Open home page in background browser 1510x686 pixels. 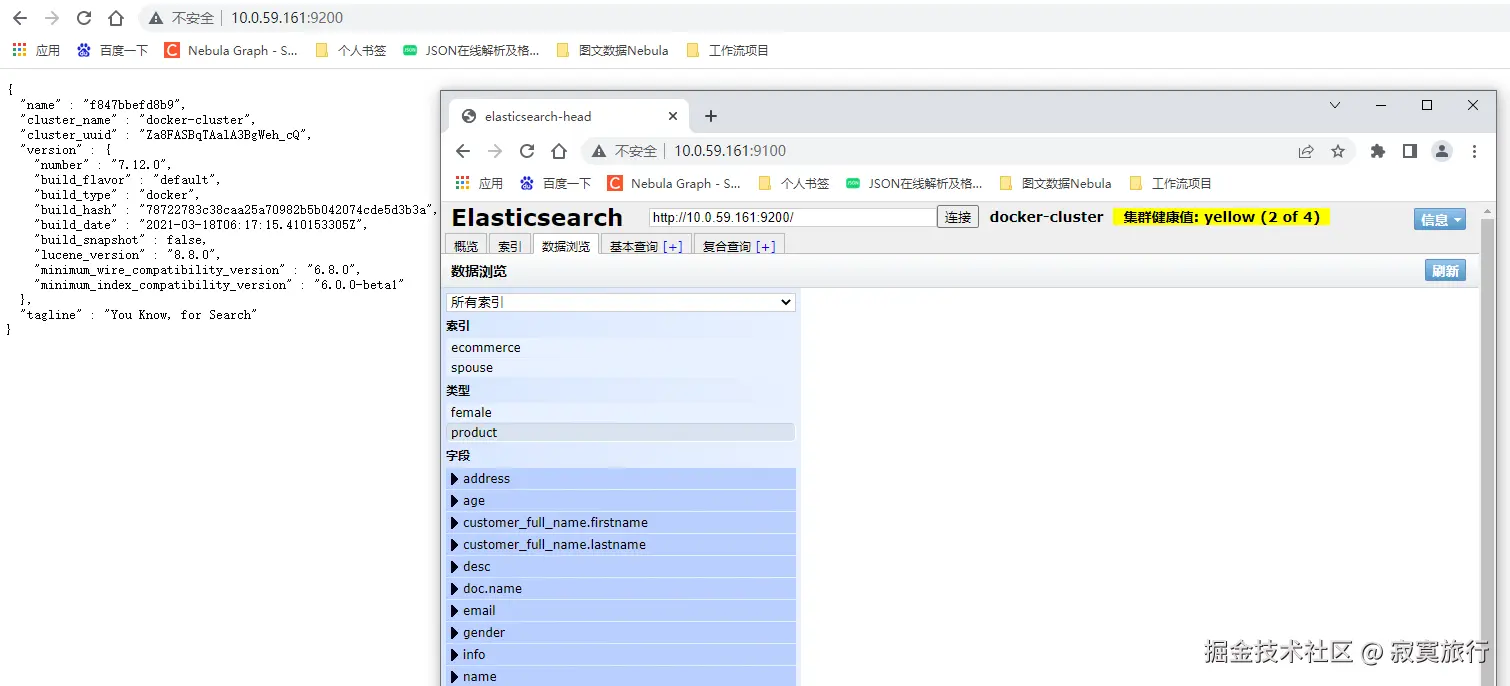(x=116, y=18)
